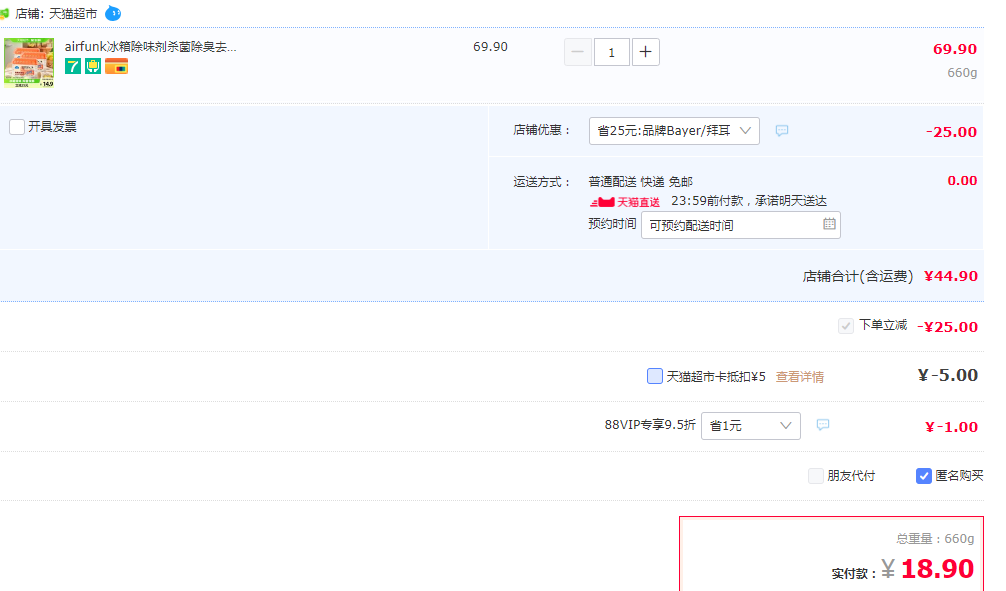The image size is (1006, 591).
Task: Click the comment icon beside 店铺优惠 dropdown
Action: click(x=781, y=131)
